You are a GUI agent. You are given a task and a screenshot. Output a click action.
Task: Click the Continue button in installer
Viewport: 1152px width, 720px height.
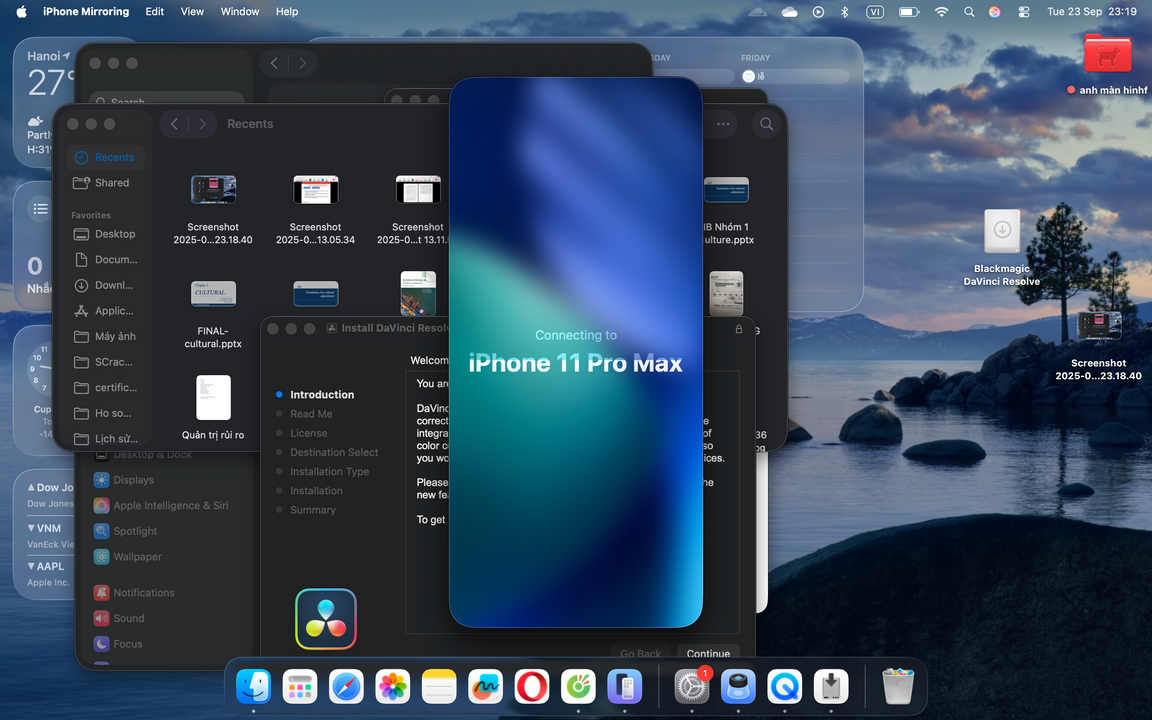pos(708,654)
